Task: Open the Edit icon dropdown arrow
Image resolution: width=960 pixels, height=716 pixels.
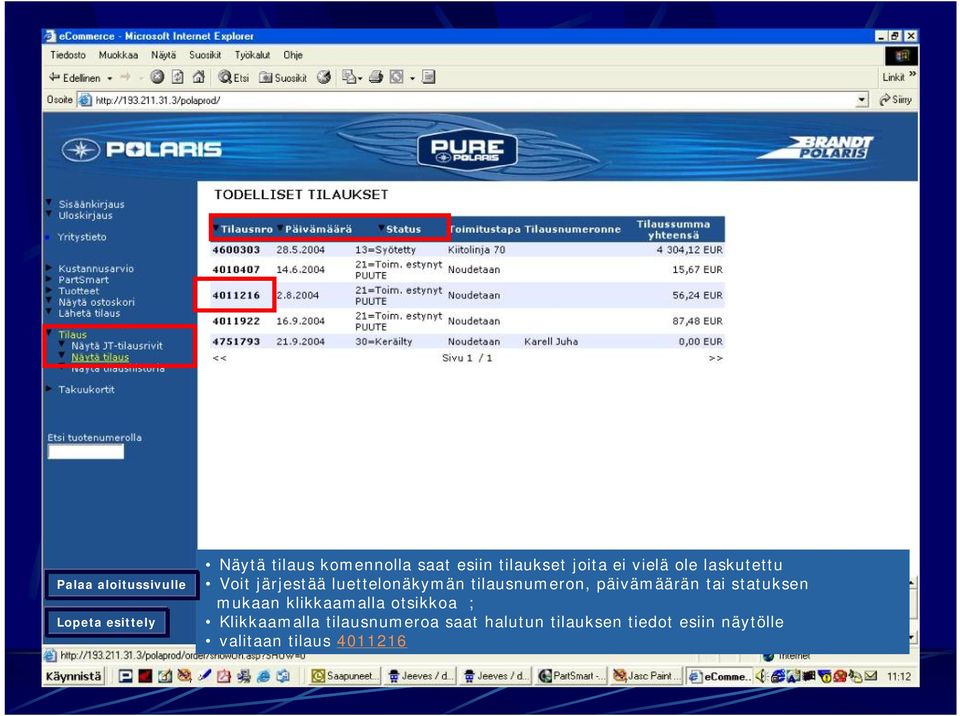Action: tap(412, 78)
